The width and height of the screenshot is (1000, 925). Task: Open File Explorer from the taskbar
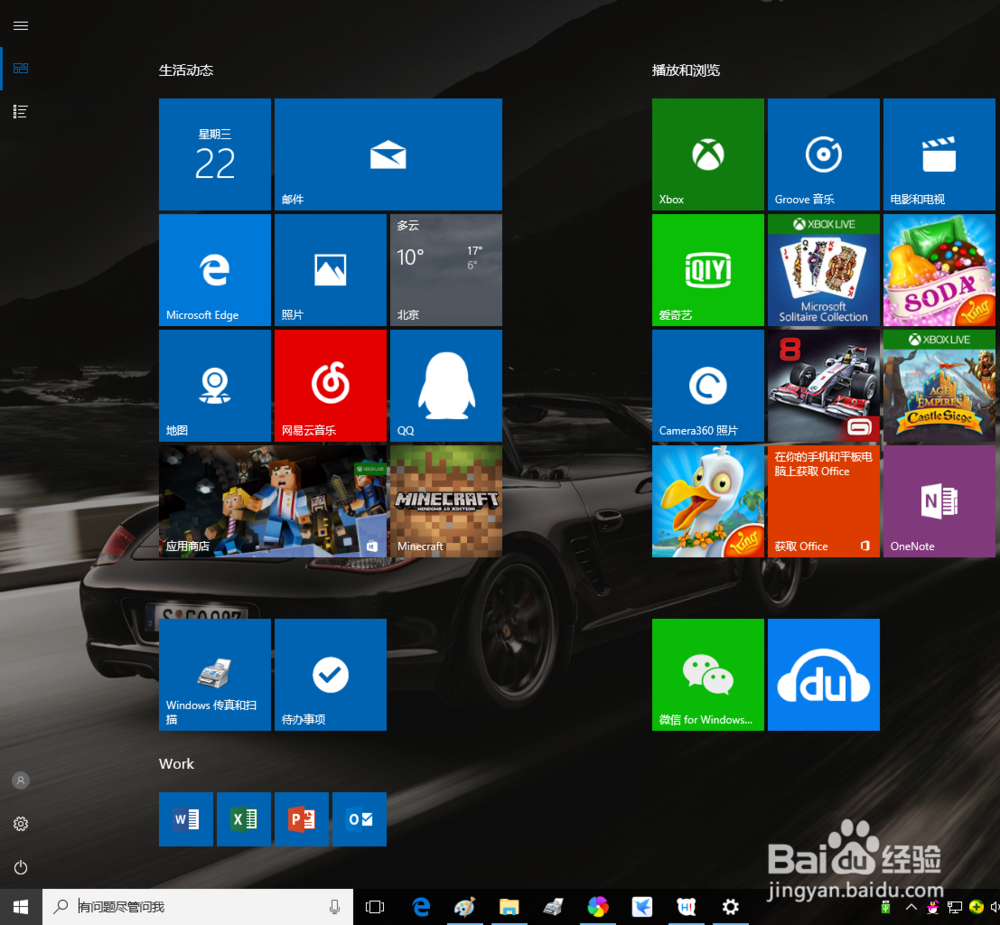pos(509,906)
